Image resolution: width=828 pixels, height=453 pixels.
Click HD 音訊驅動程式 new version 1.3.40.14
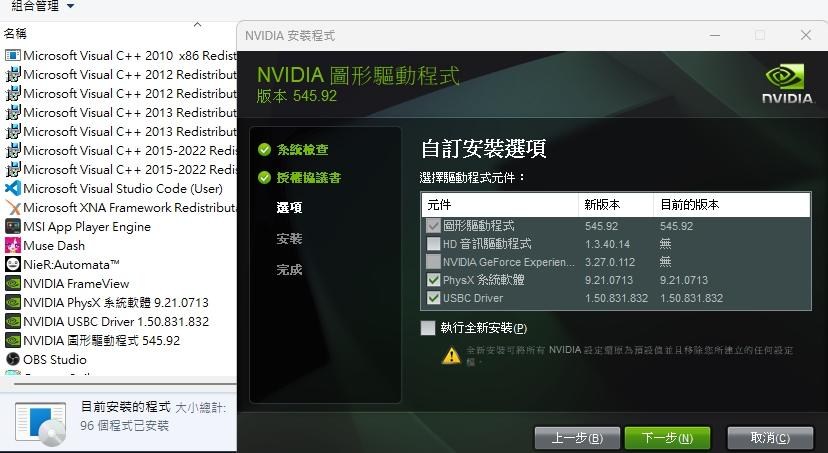click(x=607, y=244)
